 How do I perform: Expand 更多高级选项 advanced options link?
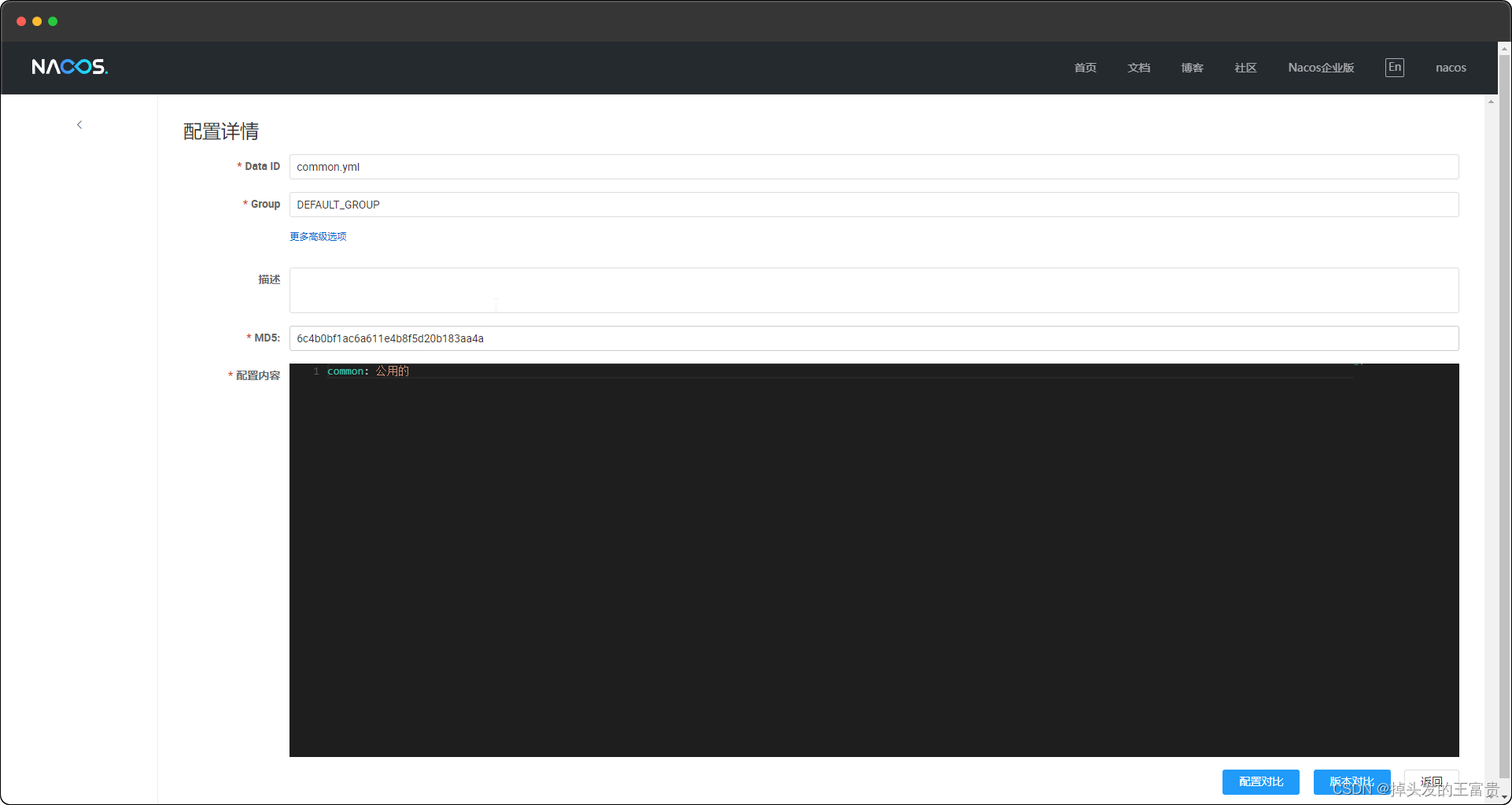click(318, 236)
